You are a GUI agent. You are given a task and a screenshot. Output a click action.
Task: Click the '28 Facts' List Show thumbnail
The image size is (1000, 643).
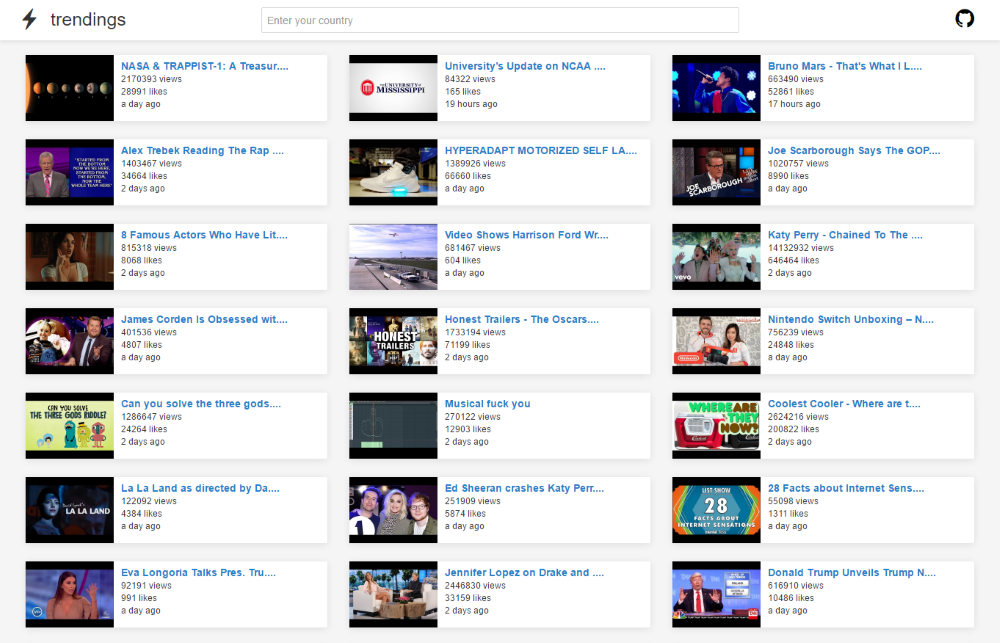click(x=716, y=510)
